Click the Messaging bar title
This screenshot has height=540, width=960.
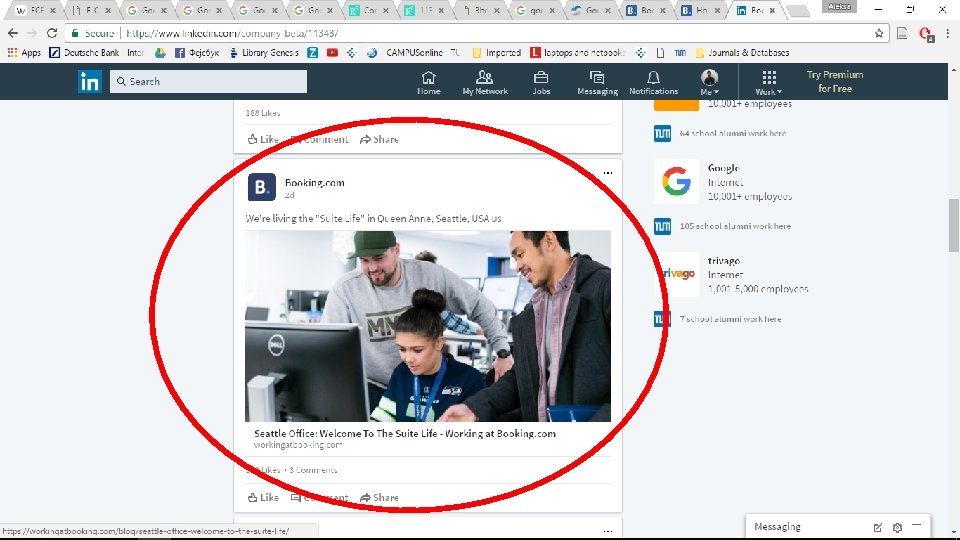tap(777, 527)
